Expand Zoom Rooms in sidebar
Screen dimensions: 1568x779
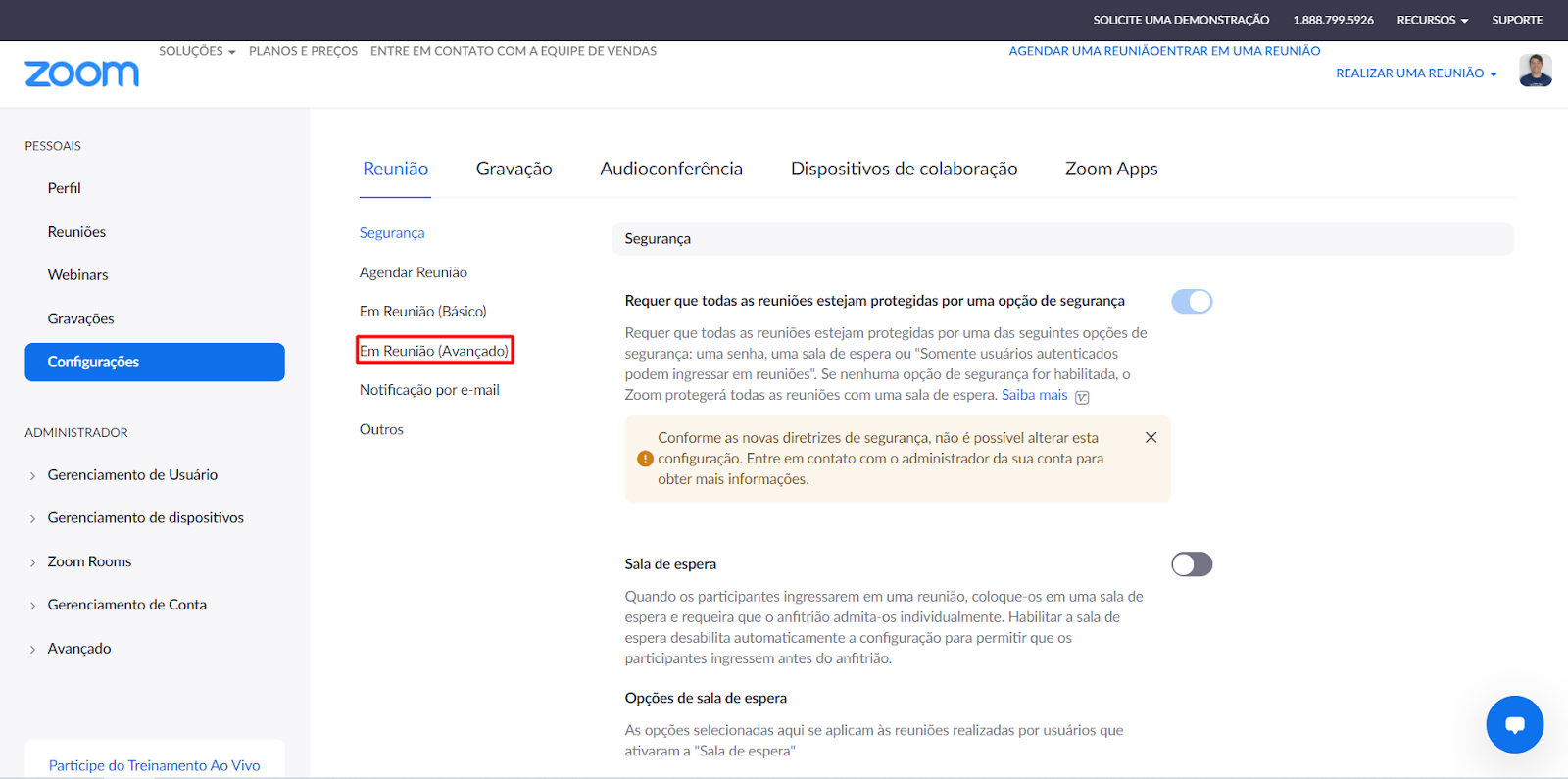pos(89,561)
